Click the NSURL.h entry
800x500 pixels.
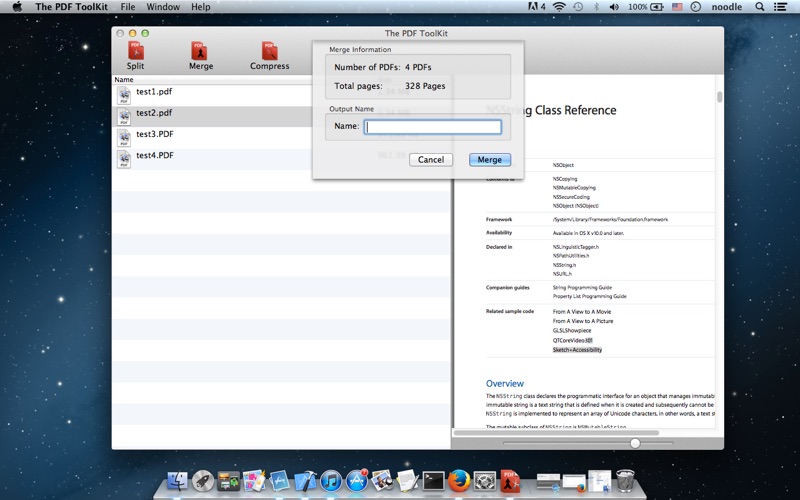click(562, 274)
